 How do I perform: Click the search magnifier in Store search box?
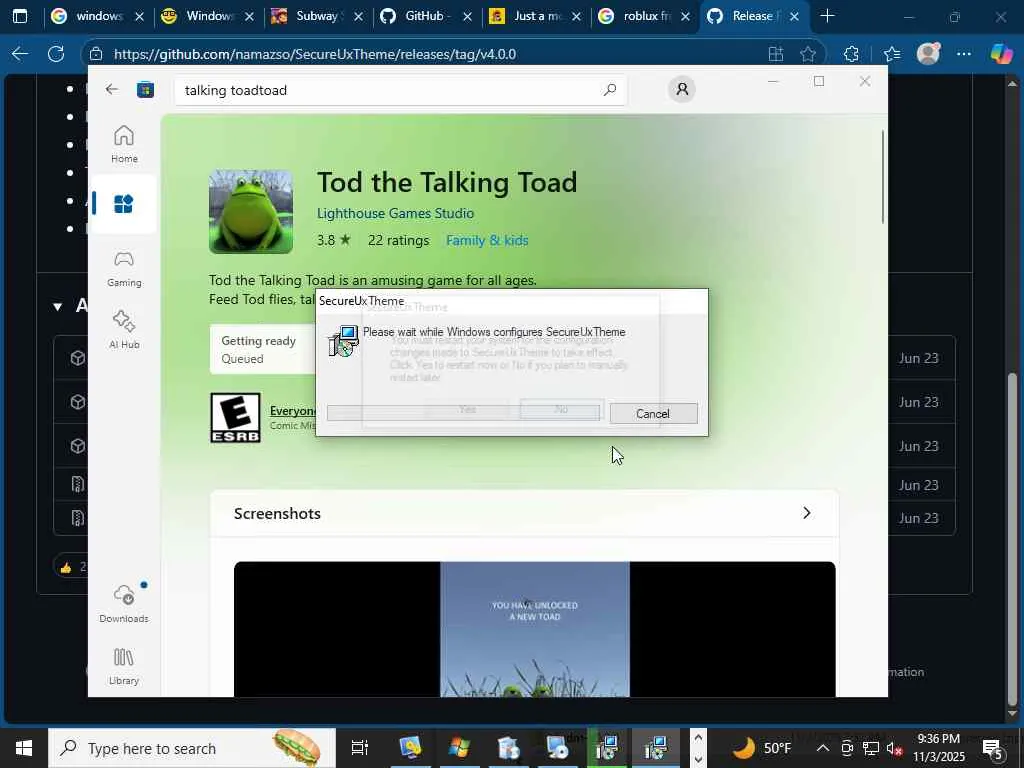point(609,89)
